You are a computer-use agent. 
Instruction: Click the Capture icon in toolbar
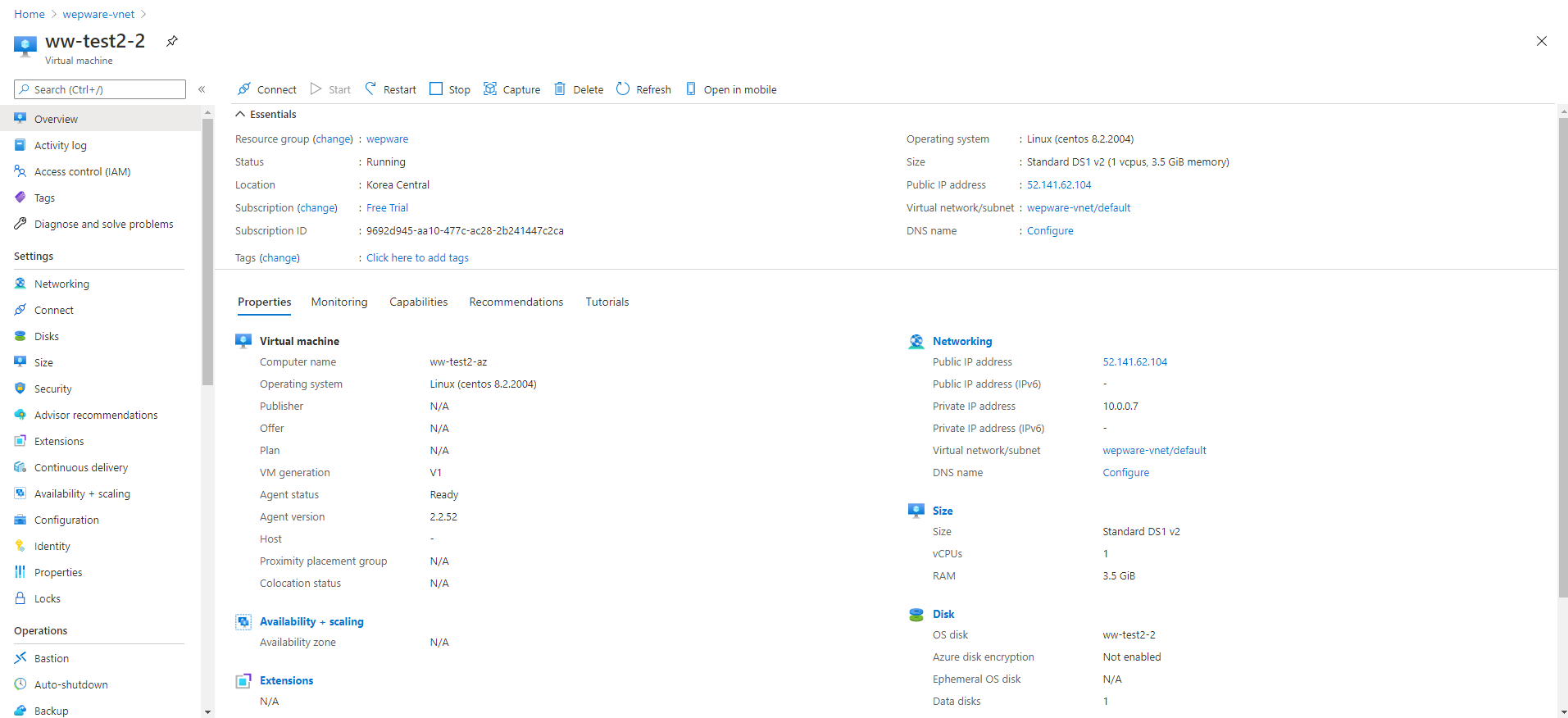click(490, 89)
